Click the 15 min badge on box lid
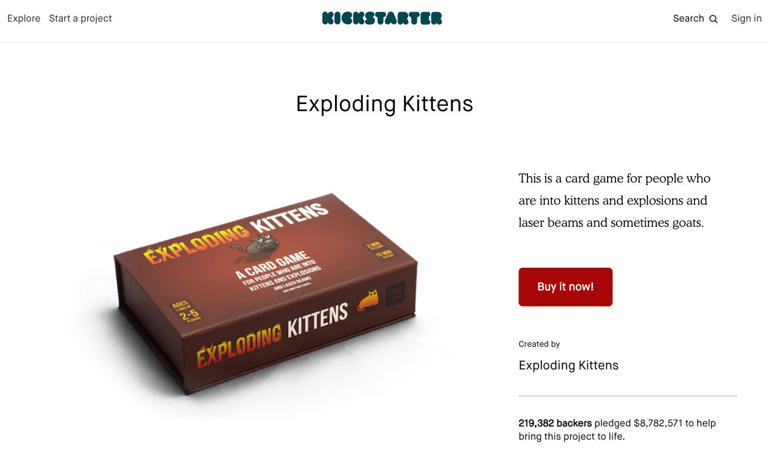The image size is (768, 464). coord(384,255)
